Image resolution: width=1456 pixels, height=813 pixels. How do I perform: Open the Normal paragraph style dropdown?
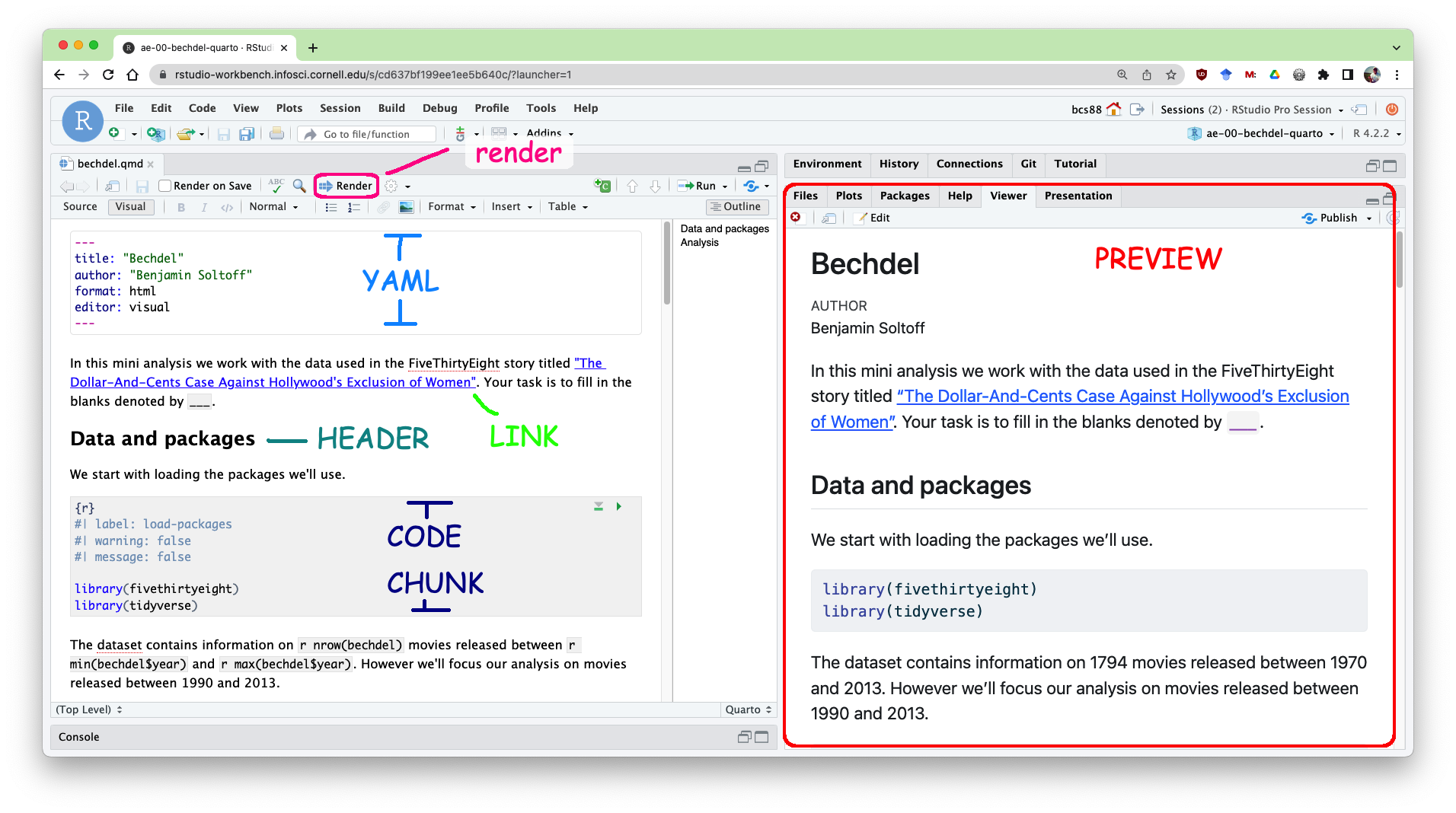pyautogui.click(x=273, y=206)
